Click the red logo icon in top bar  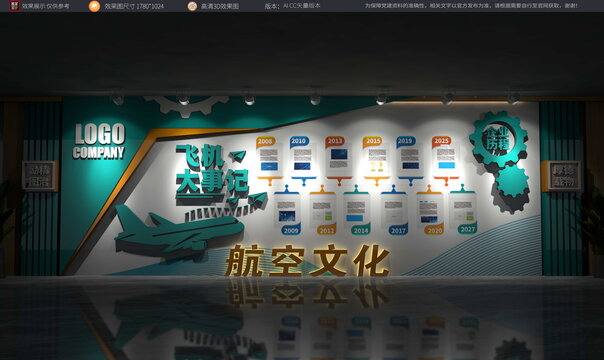pos(15,6)
